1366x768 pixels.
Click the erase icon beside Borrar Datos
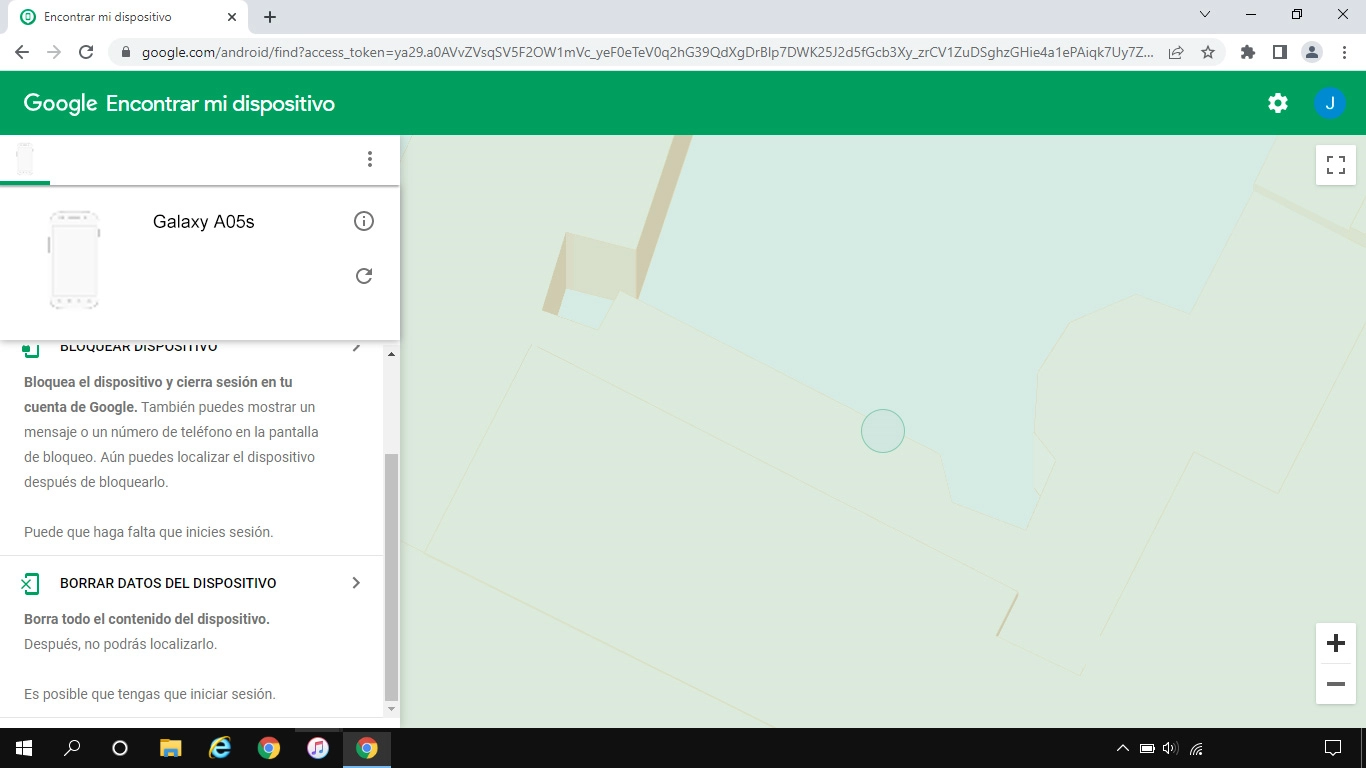[30, 582]
